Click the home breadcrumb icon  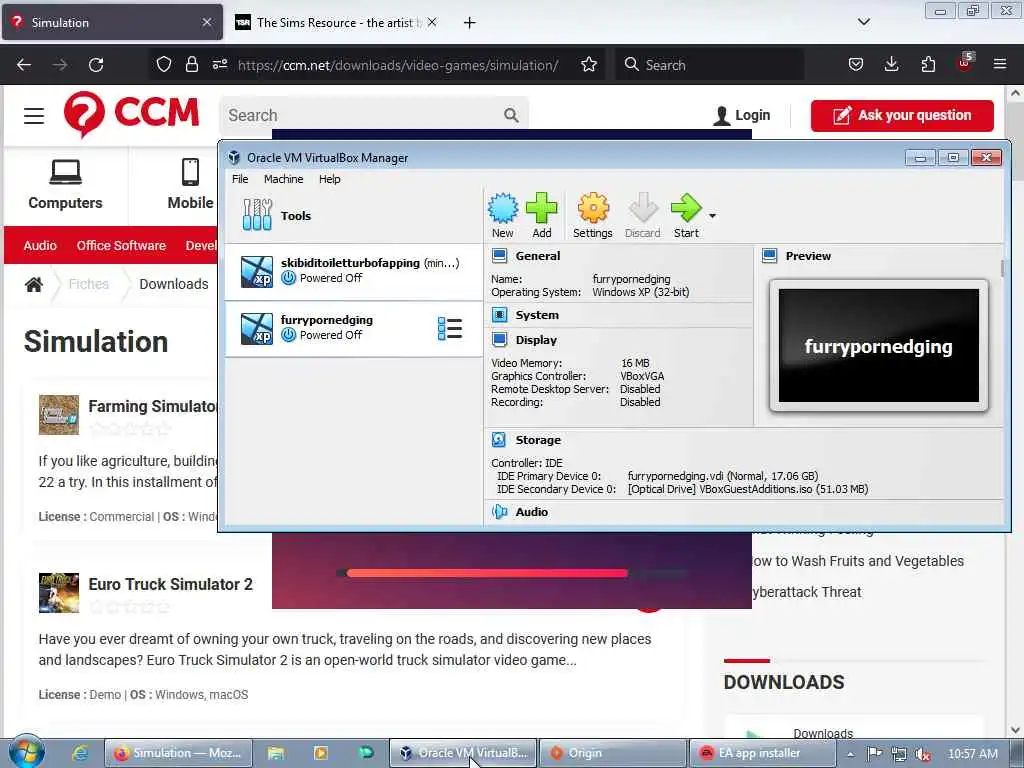(x=34, y=284)
